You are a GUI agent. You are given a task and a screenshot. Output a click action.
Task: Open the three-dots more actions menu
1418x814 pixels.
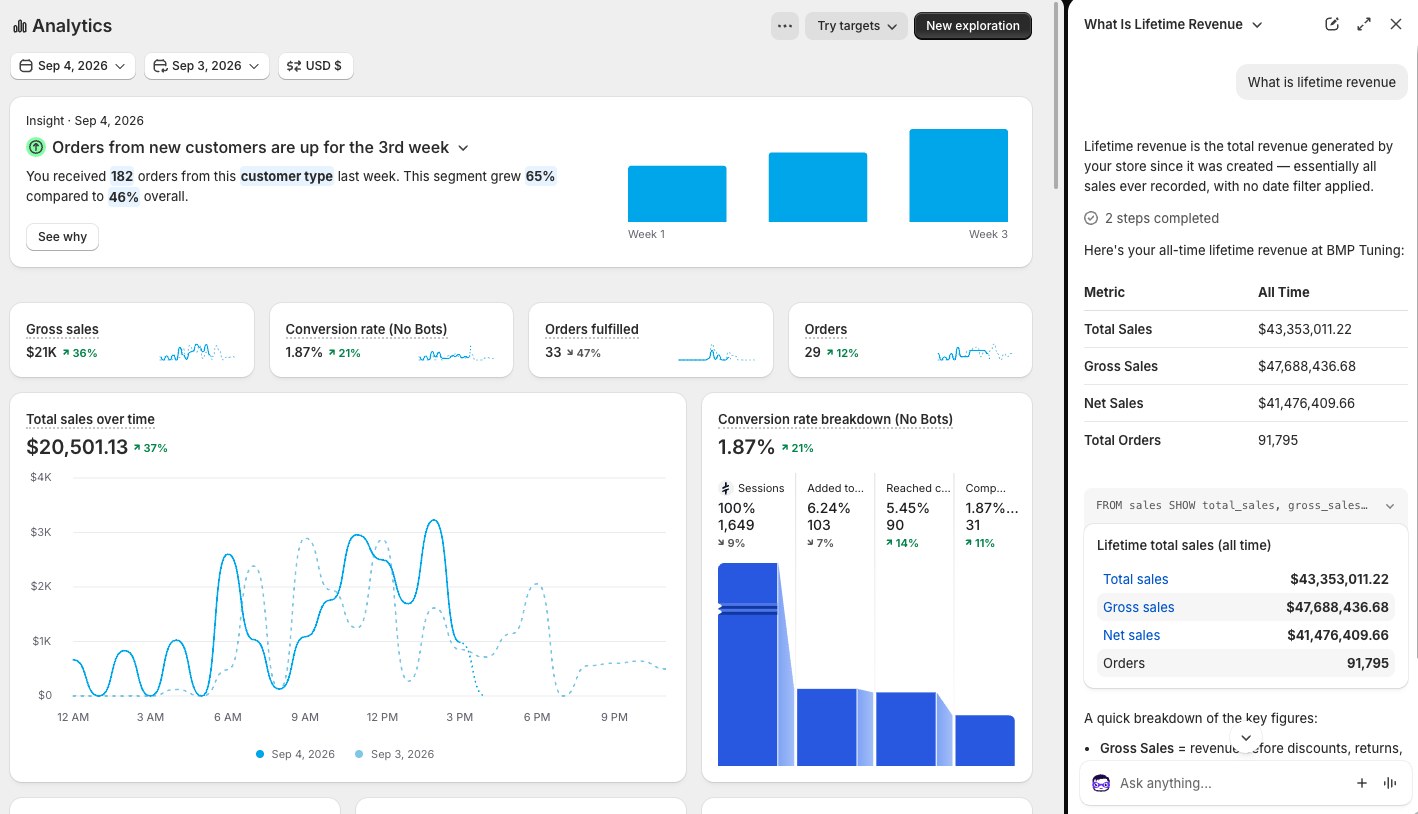coord(785,26)
